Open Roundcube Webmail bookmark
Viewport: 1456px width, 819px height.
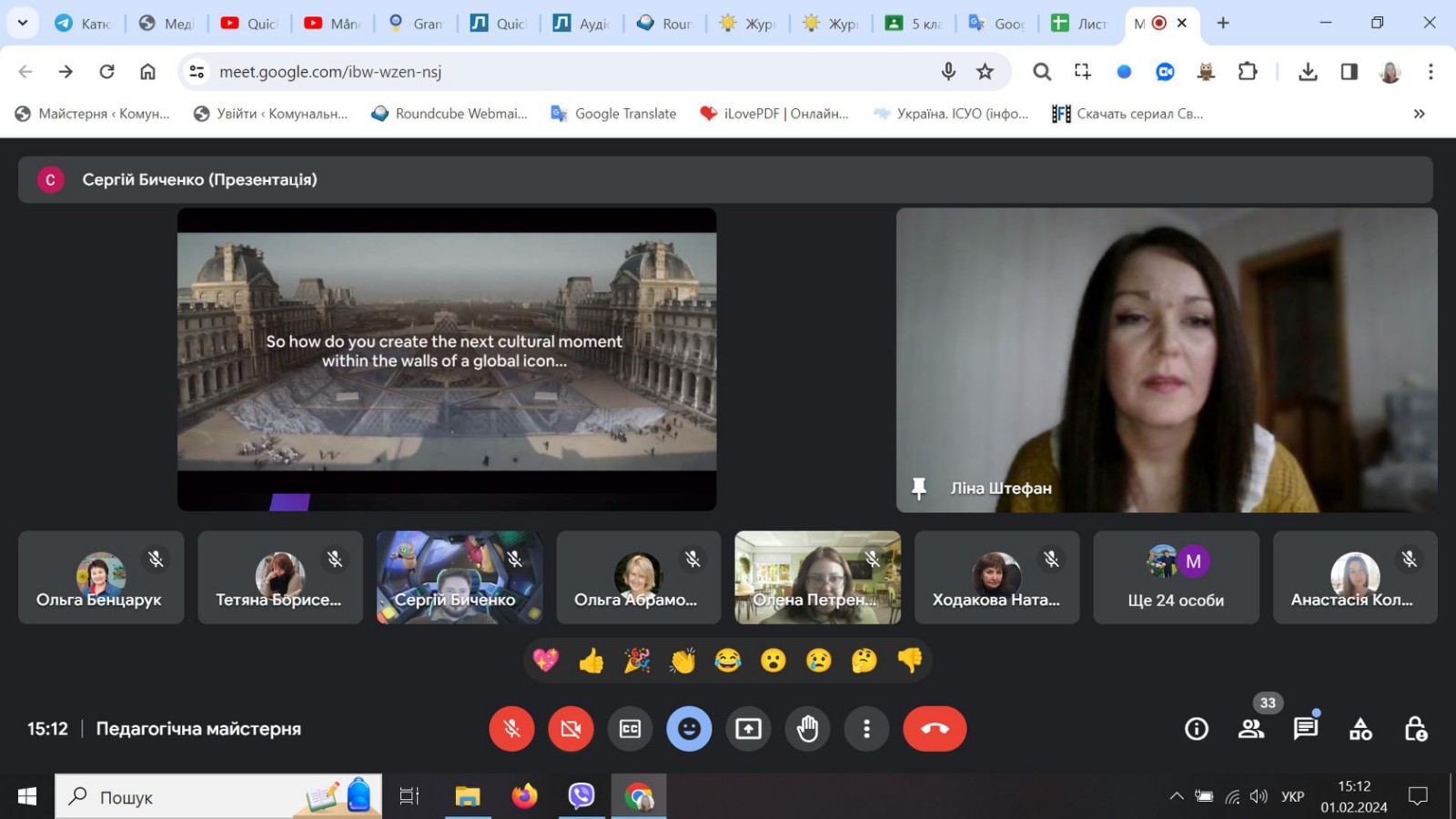click(450, 114)
